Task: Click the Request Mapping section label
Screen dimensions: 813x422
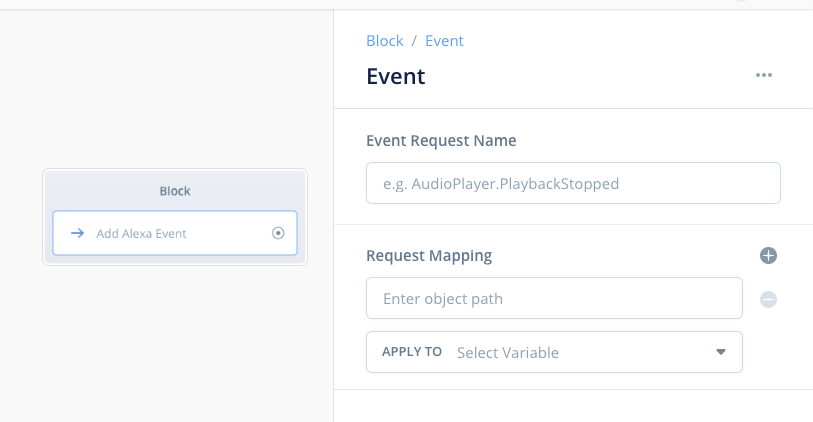Action: pyautogui.click(x=429, y=256)
